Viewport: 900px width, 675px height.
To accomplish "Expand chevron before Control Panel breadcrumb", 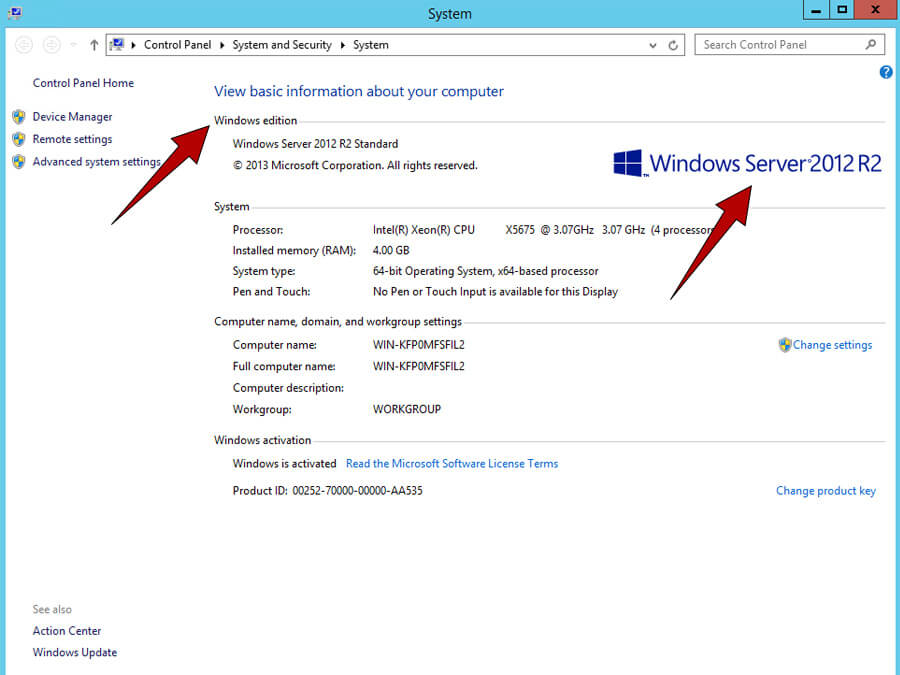I will (133, 45).
